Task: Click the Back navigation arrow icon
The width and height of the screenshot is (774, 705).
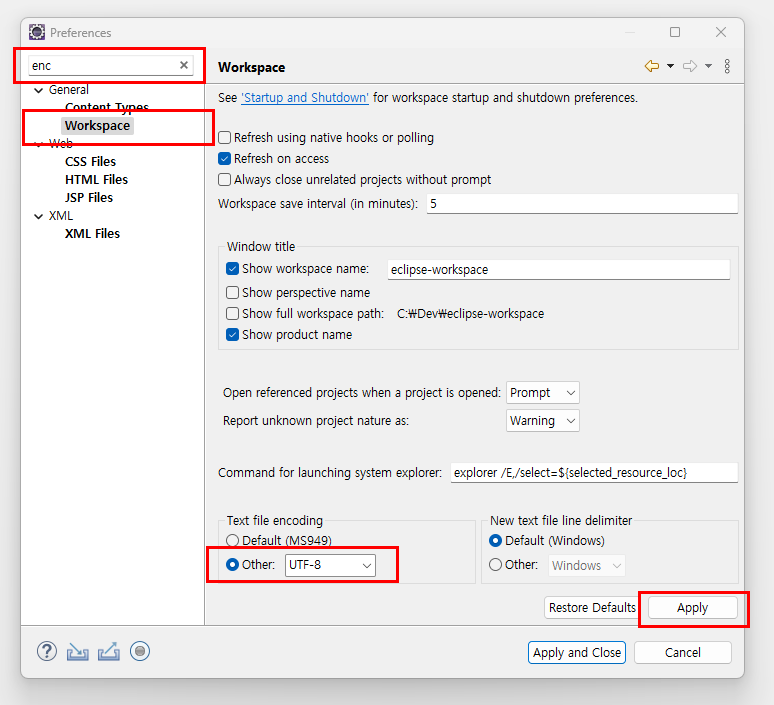Action: coord(652,66)
